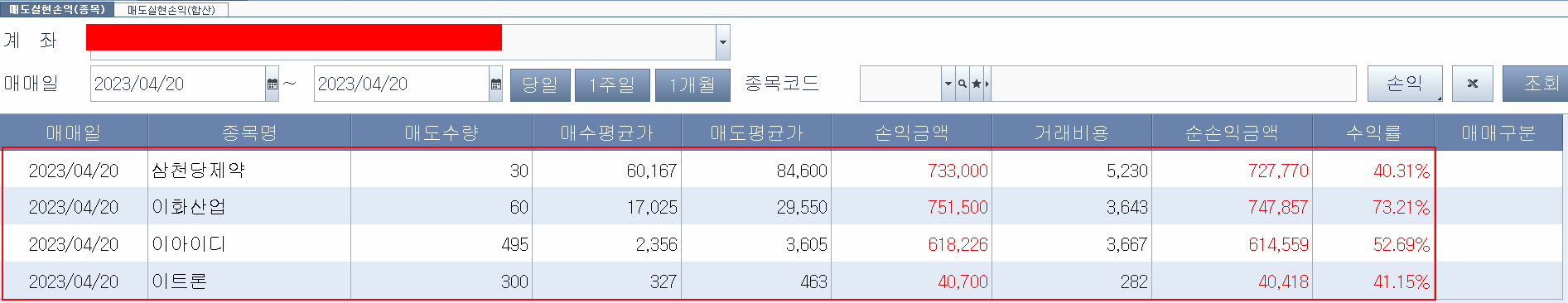Set period to today with 당일
This screenshot has height=303, width=1568.
(540, 84)
